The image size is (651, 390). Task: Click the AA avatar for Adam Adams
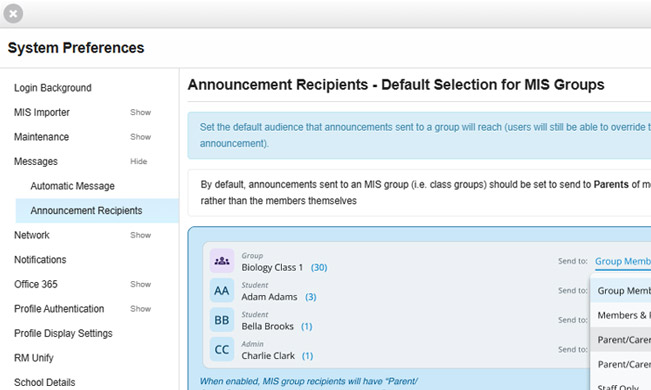point(222,290)
